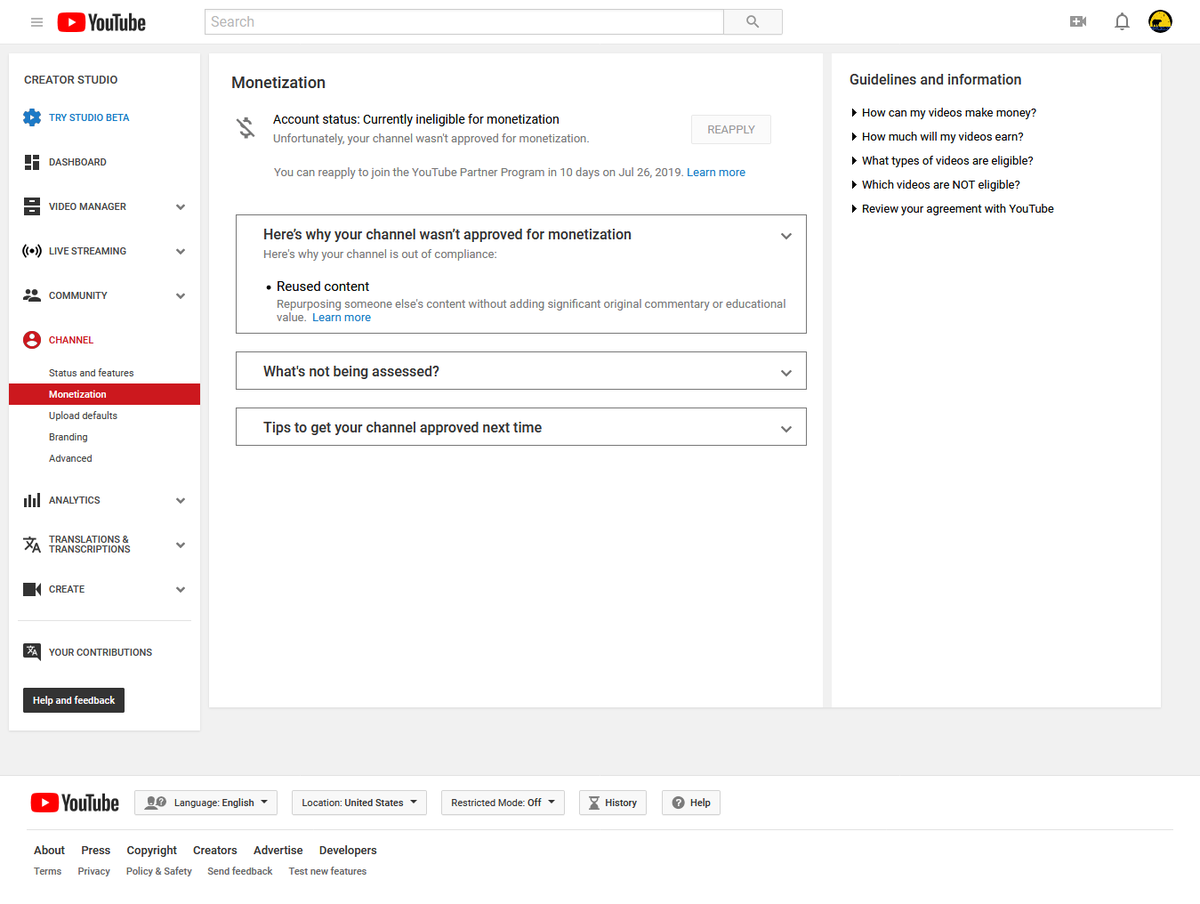Expand the Create section
Viewport: 1200px width, 904px height.
point(181,590)
